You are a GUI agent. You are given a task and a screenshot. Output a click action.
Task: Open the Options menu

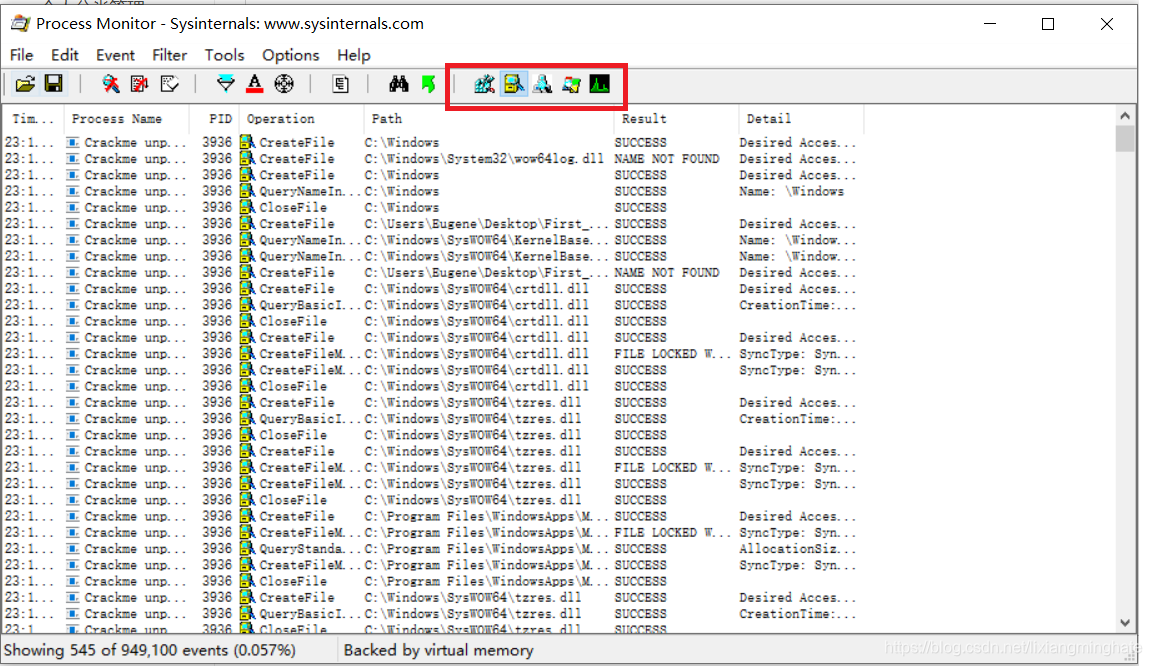(291, 55)
